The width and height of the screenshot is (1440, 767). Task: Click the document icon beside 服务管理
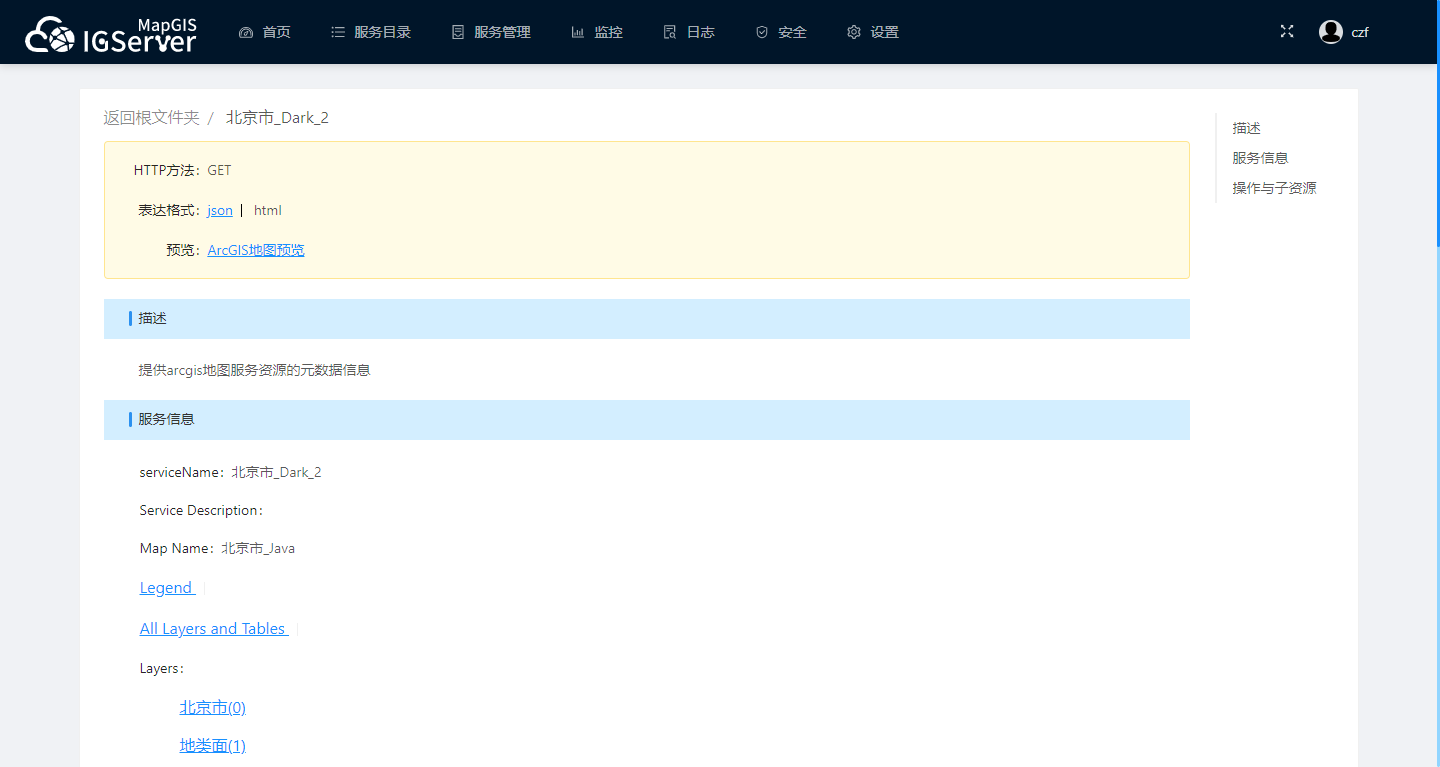click(458, 32)
